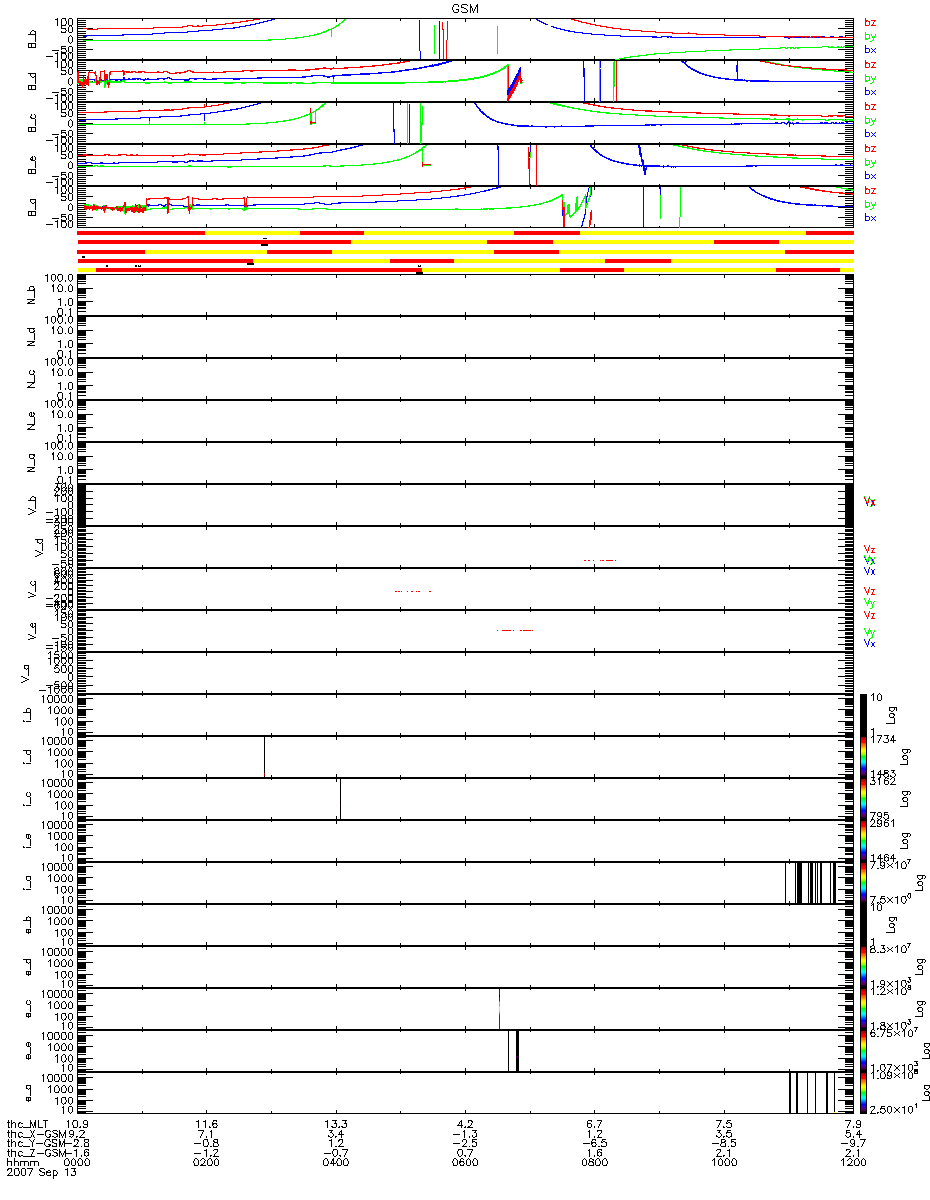The height and width of the screenshot is (1200, 930).
Task: Click the i_d ion spectrogram label
Action: point(25,756)
